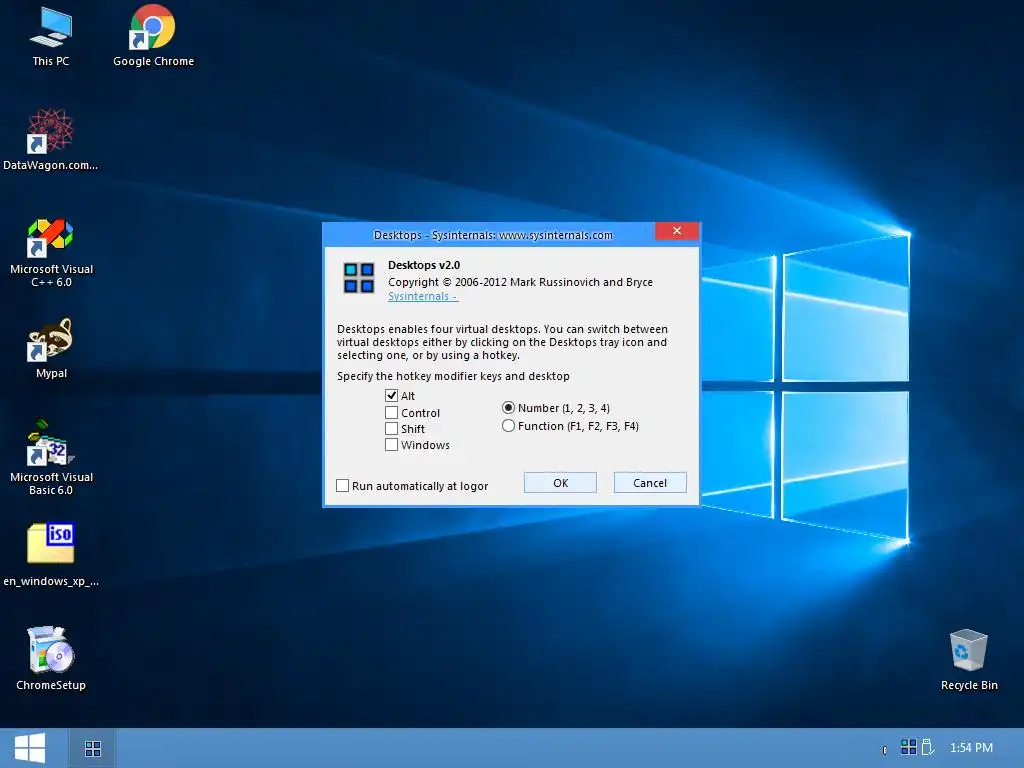Open the This PC desktop icon
Viewport: 1024px width, 768px height.
pos(51,36)
